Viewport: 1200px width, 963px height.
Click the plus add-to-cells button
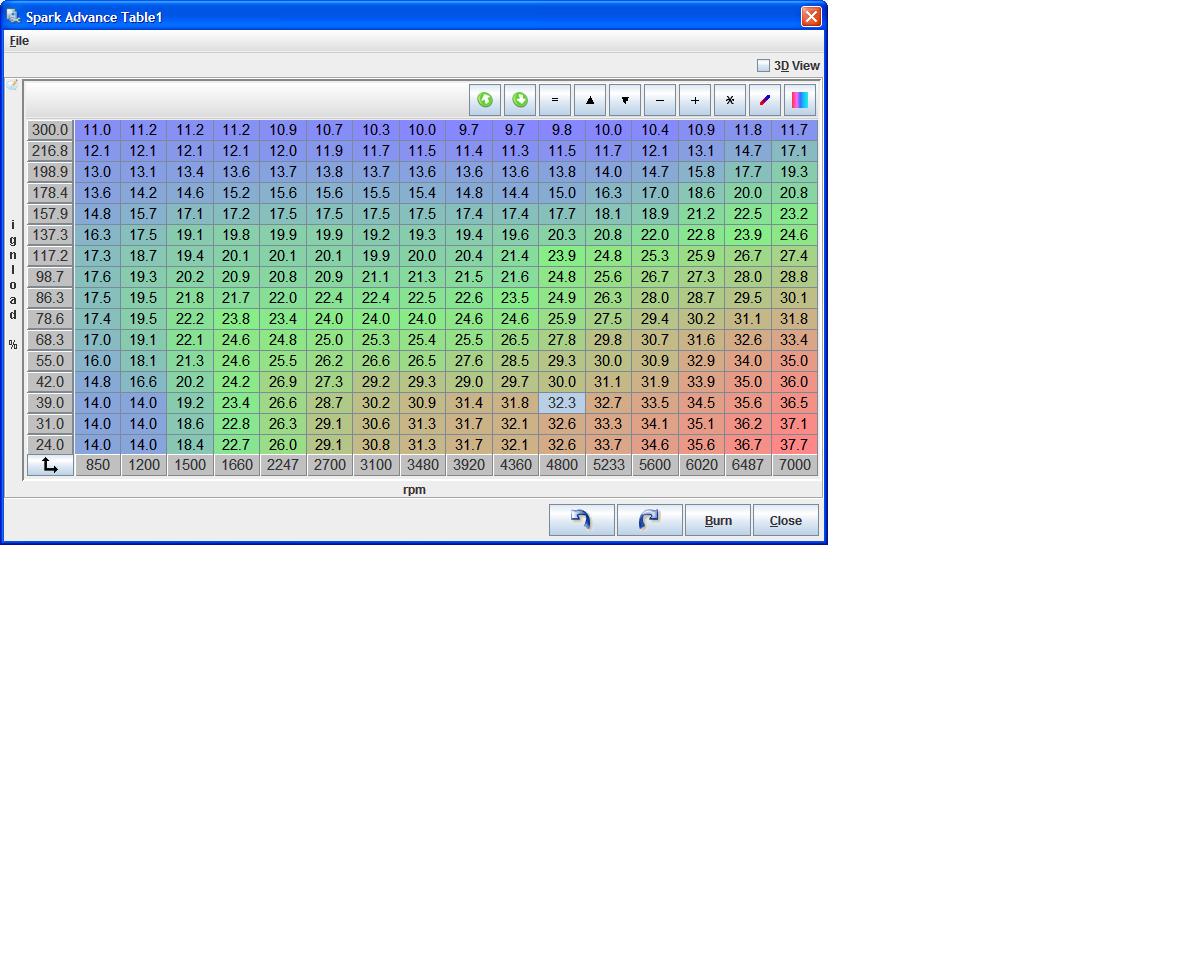[695, 100]
